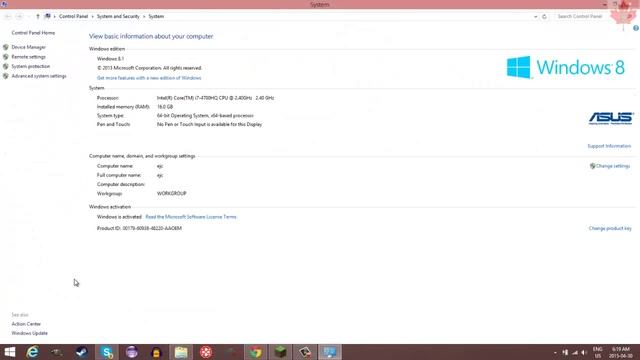Click the network signal tray icon

point(575,352)
